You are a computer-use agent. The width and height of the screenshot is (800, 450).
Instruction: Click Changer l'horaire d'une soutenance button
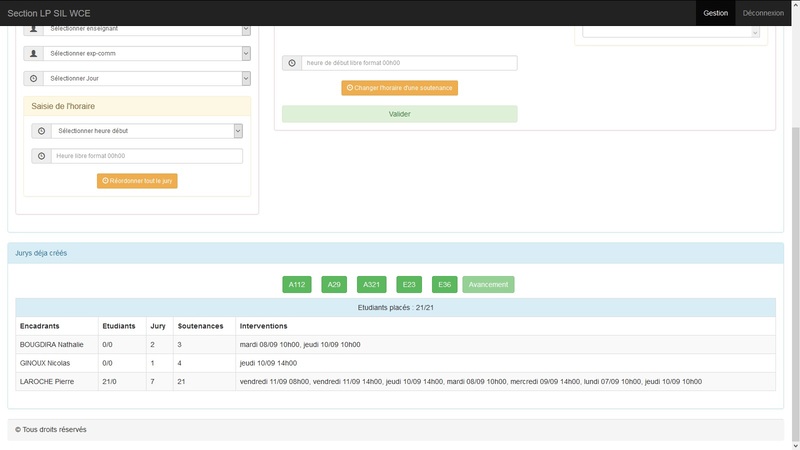[x=399, y=88]
